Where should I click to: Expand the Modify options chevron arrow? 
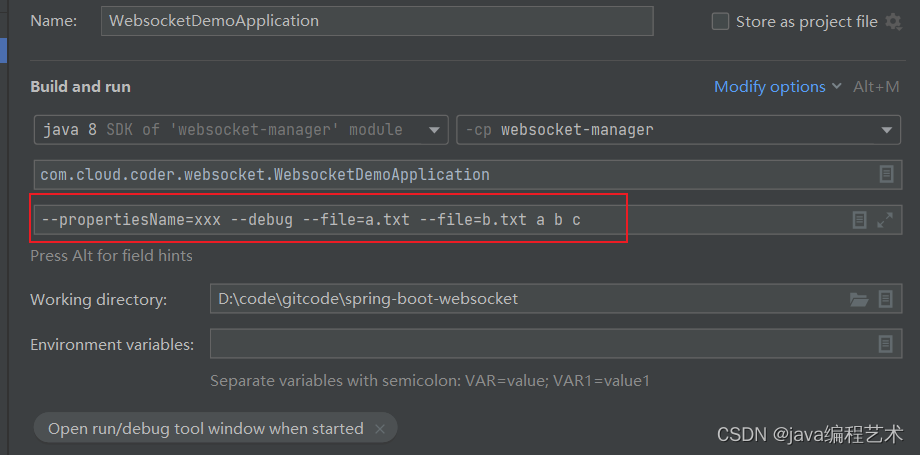pos(836,87)
